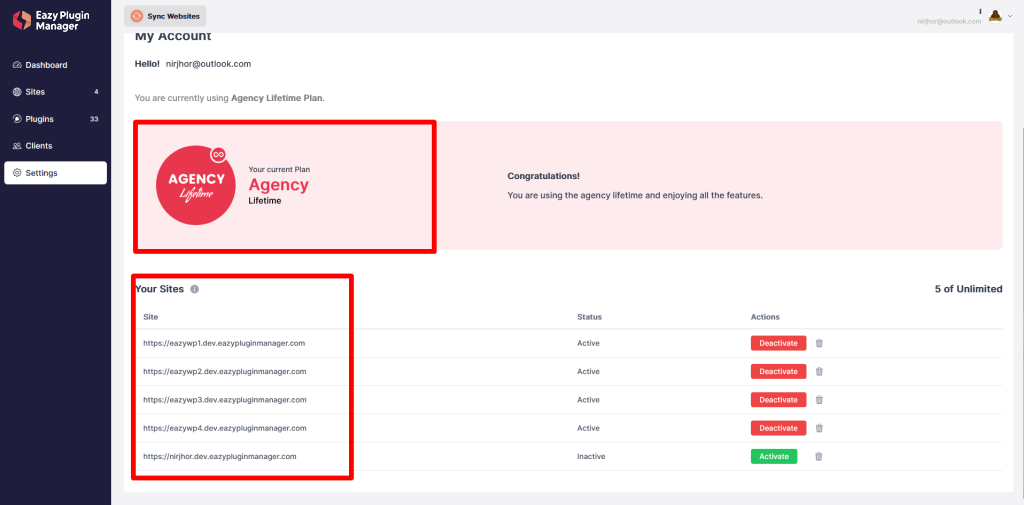Image resolution: width=1024 pixels, height=505 pixels.
Task: Delete the eazywp3 site using its trash icon
Action: 819,400
